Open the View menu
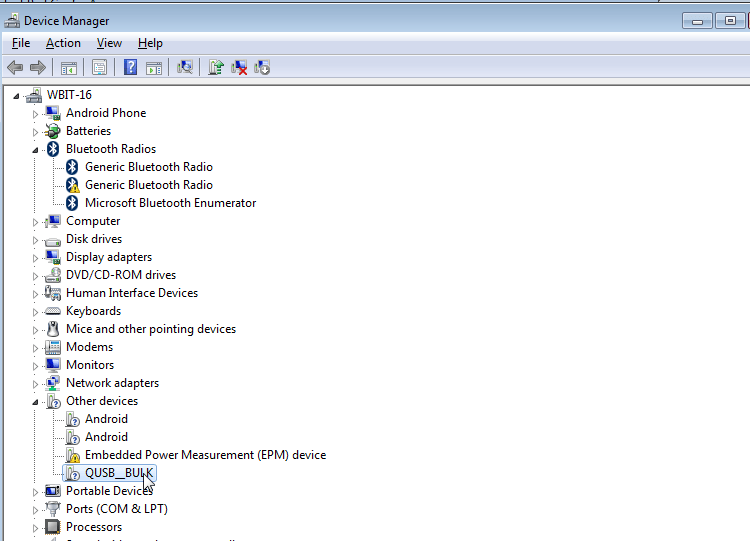Image resolution: width=750 pixels, height=541 pixels. click(109, 43)
